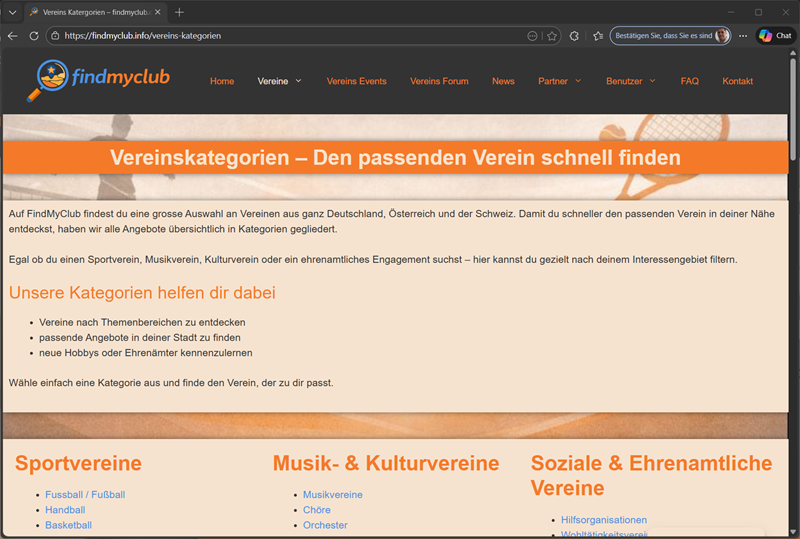Select the Vereins Katergorien browser tab
The width and height of the screenshot is (800, 539).
click(x=95, y=12)
